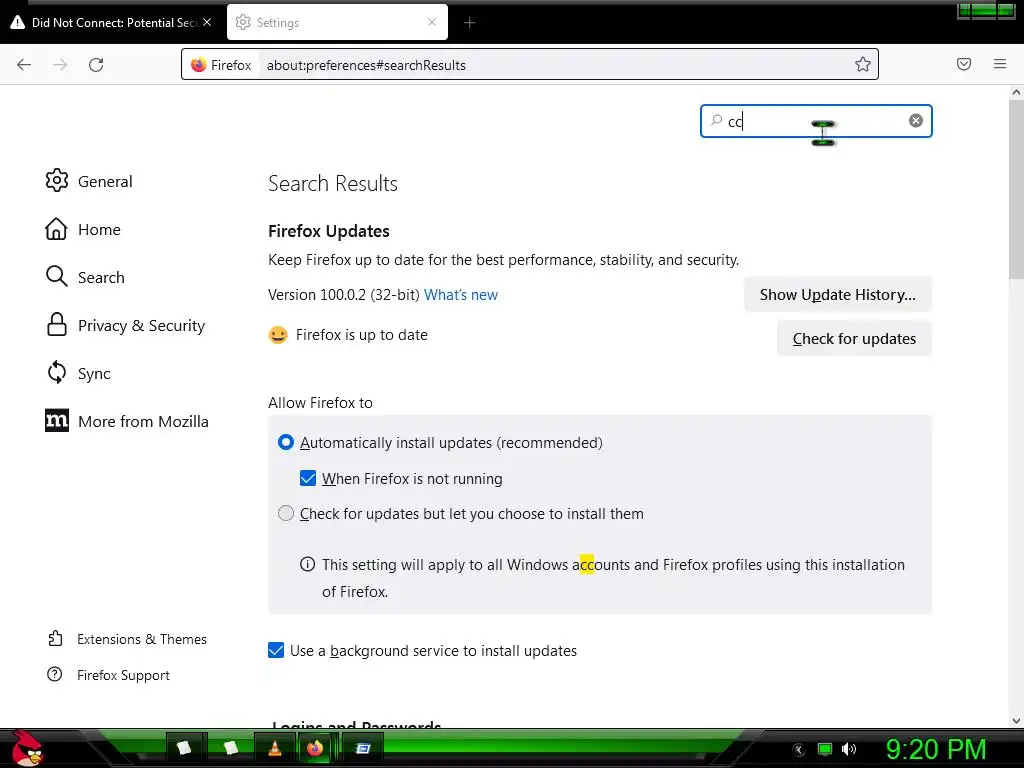Click the green monitor network tray icon

(x=825, y=749)
